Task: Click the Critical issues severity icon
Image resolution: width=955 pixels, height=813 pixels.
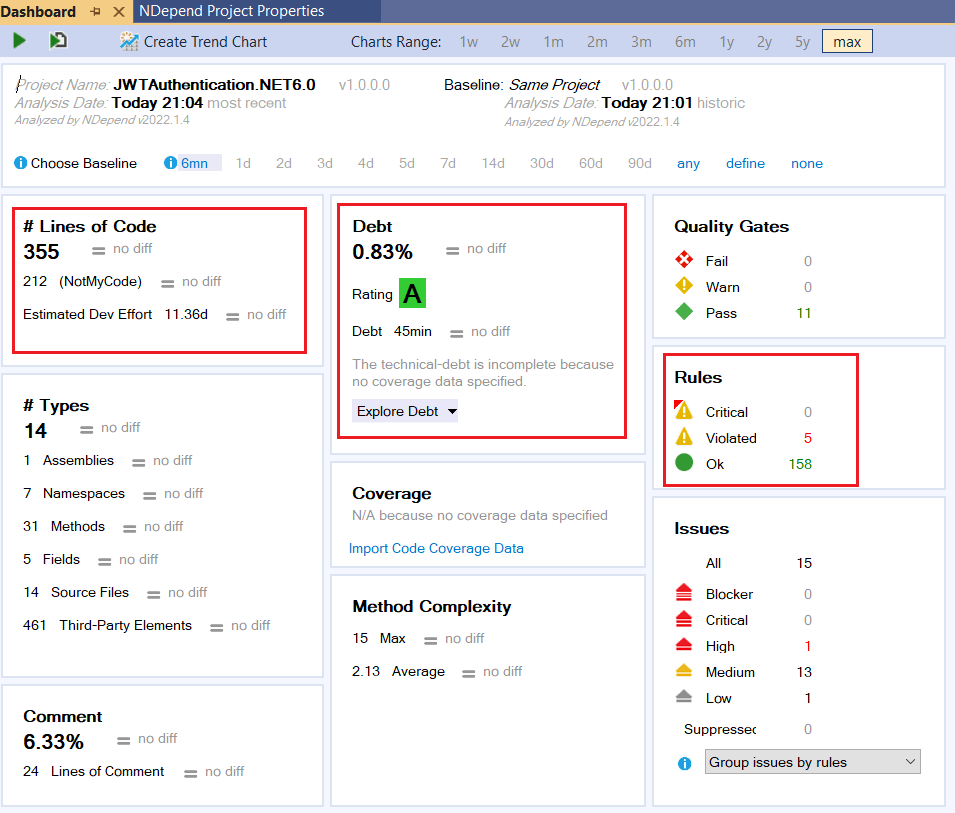Action: [684, 618]
